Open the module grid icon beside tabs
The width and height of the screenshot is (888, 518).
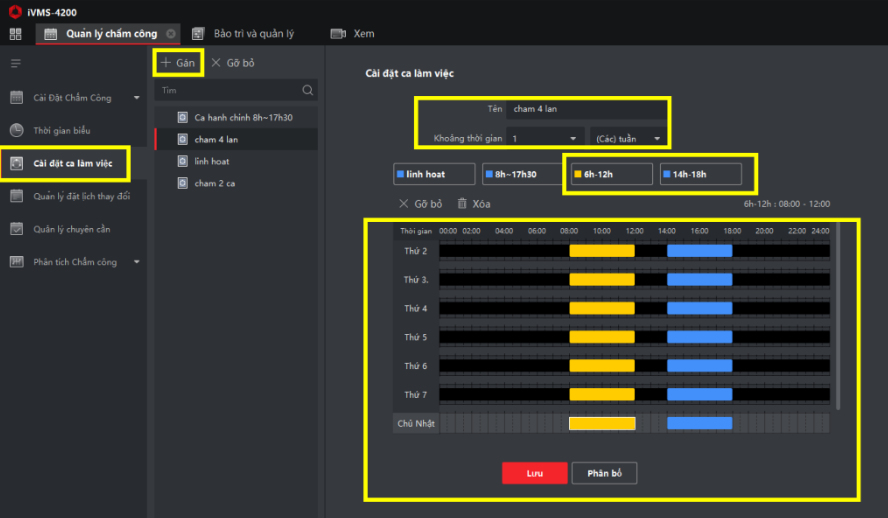[15, 34]
